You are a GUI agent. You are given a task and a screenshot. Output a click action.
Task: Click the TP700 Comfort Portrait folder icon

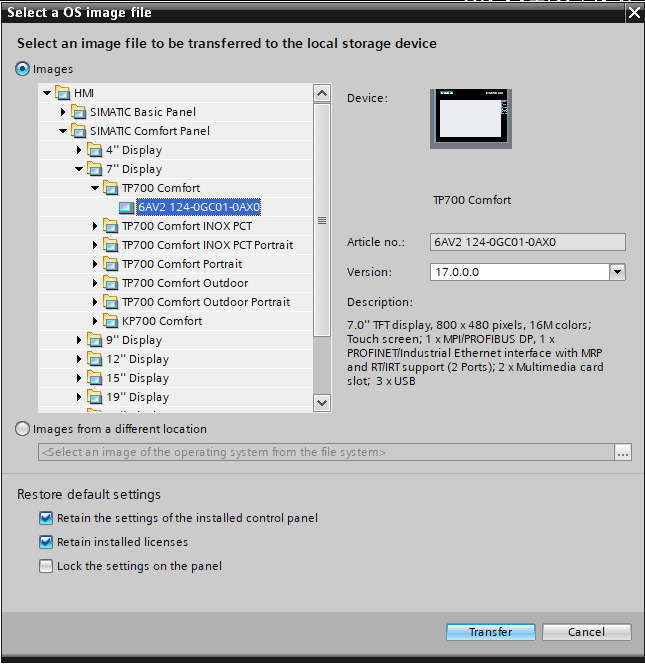111,264
